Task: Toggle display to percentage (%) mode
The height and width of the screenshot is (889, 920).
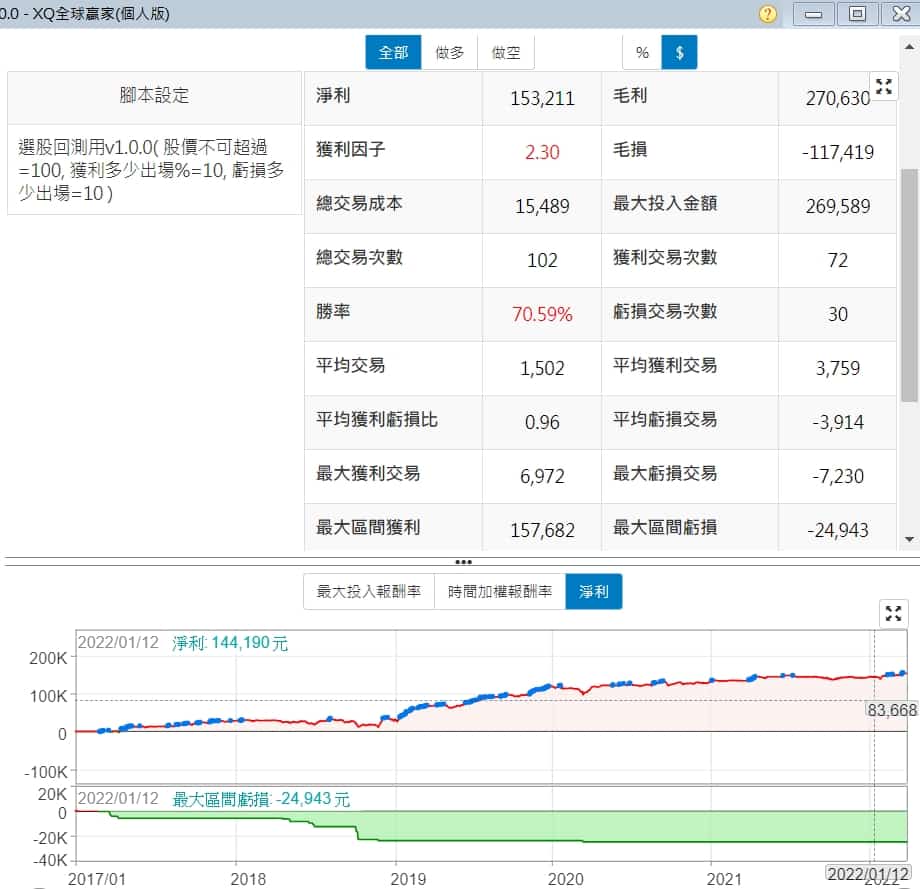Action: (x=642, y=53)
